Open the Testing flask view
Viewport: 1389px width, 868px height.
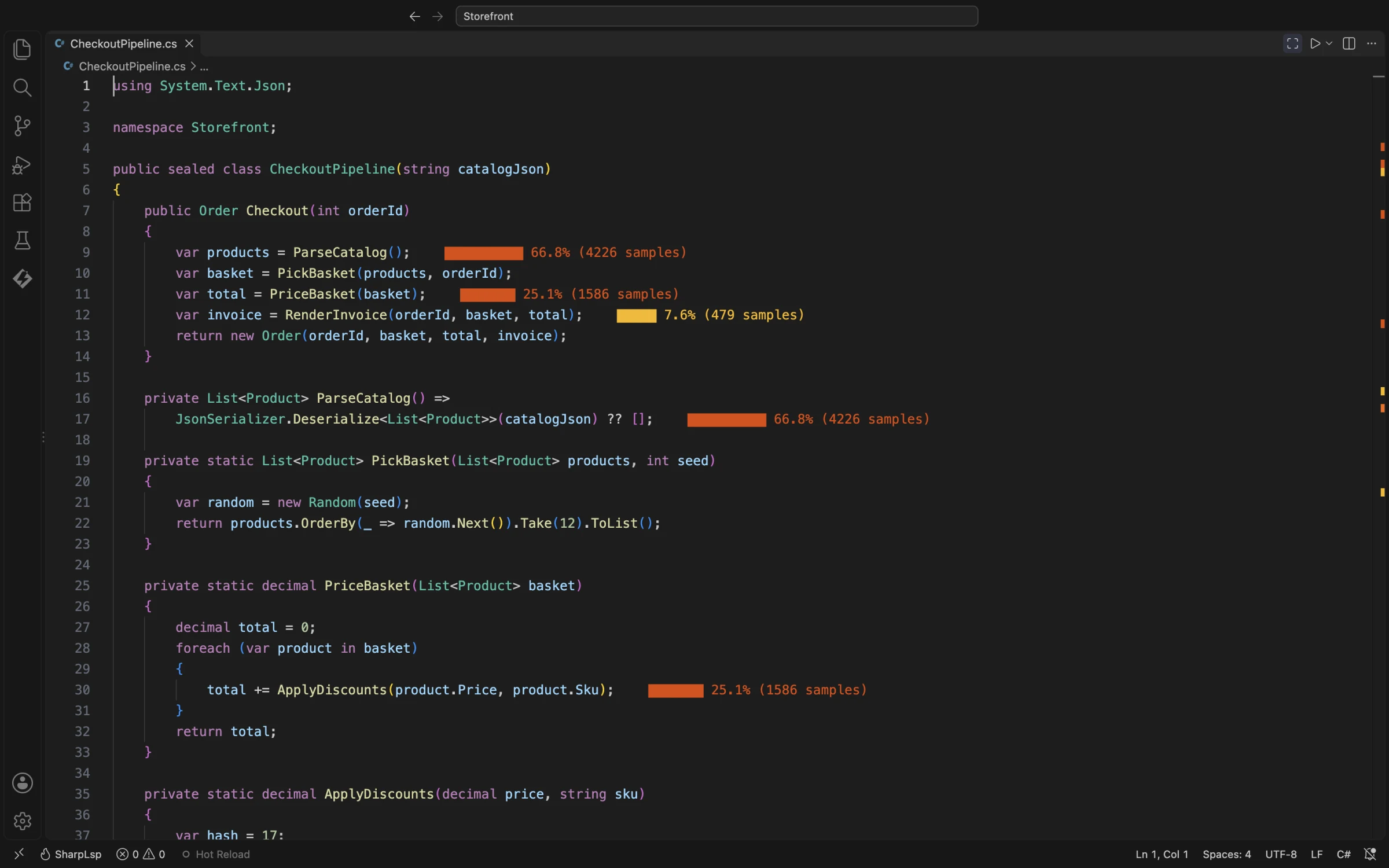[22, 241]
